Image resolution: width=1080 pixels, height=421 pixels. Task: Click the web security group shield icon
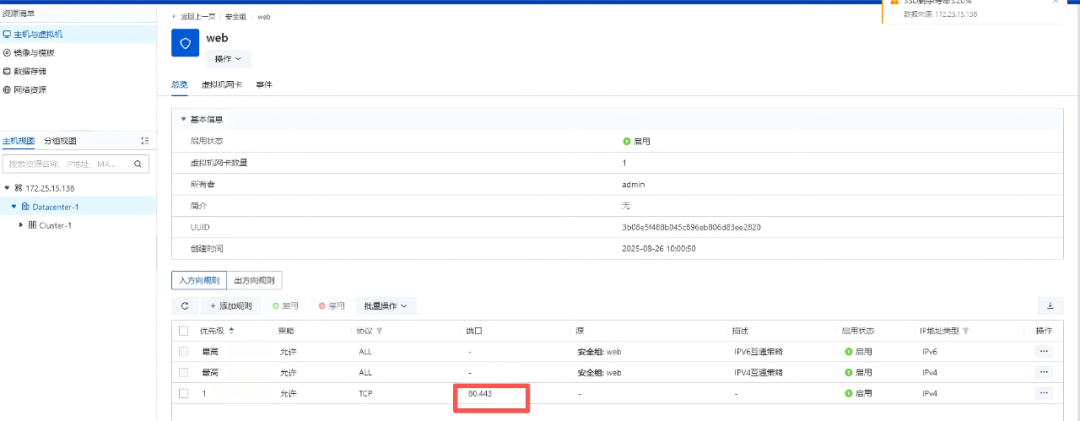tap(185, 43)
